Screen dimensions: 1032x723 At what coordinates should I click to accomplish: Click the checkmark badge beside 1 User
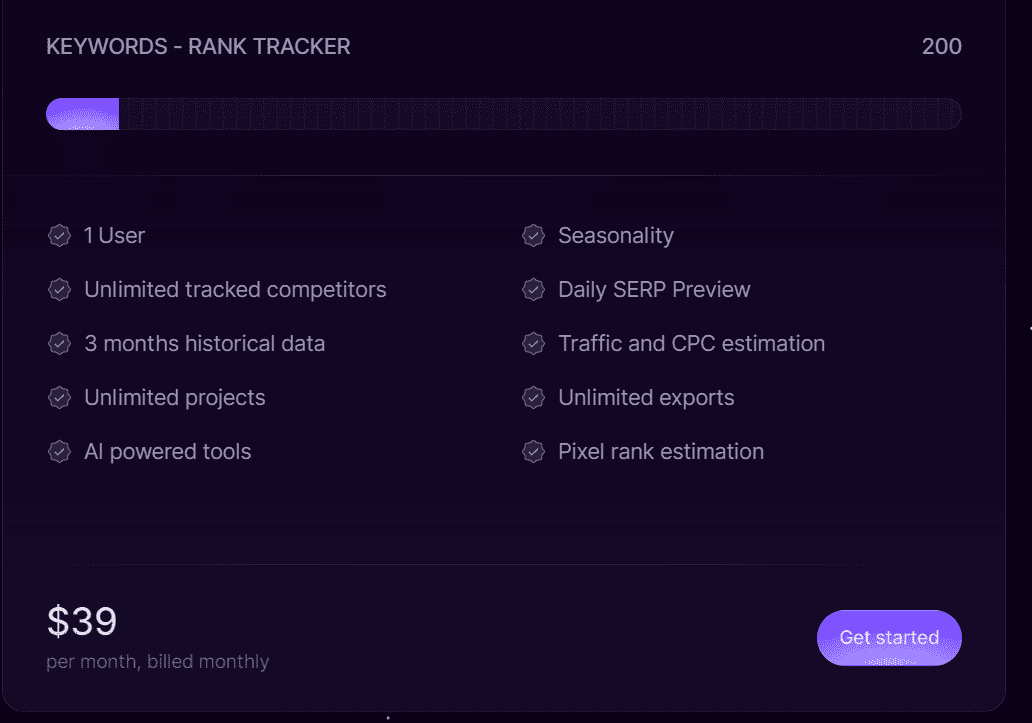tap(59, 236)
